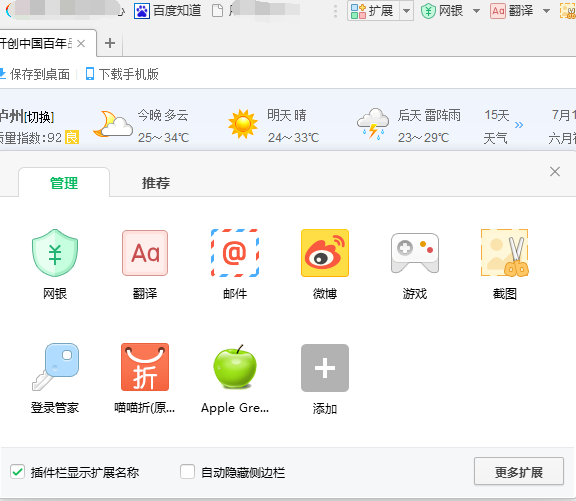The width and height of the screenshot is (576, 501).
Task: Switch to the 推荐 tab
Action: point(156,183)
